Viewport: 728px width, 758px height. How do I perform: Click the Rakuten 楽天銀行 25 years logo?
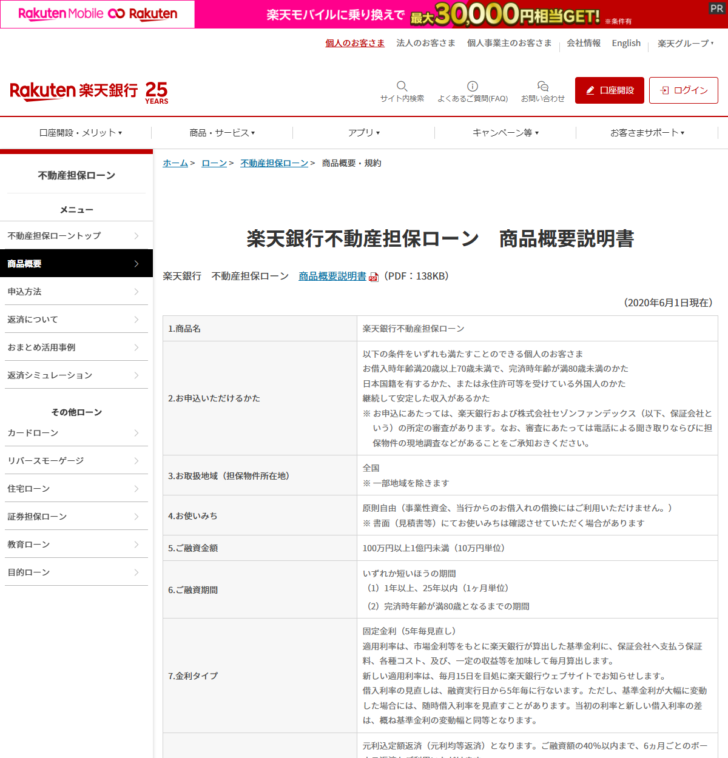(89, 91)
